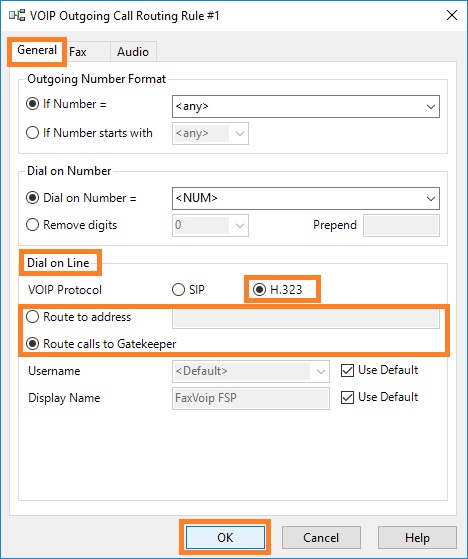Expand the Remove digits count dropdown
The width and height of the screenshot is (468, 559).
pyautogui.click(x=210, y=225)
